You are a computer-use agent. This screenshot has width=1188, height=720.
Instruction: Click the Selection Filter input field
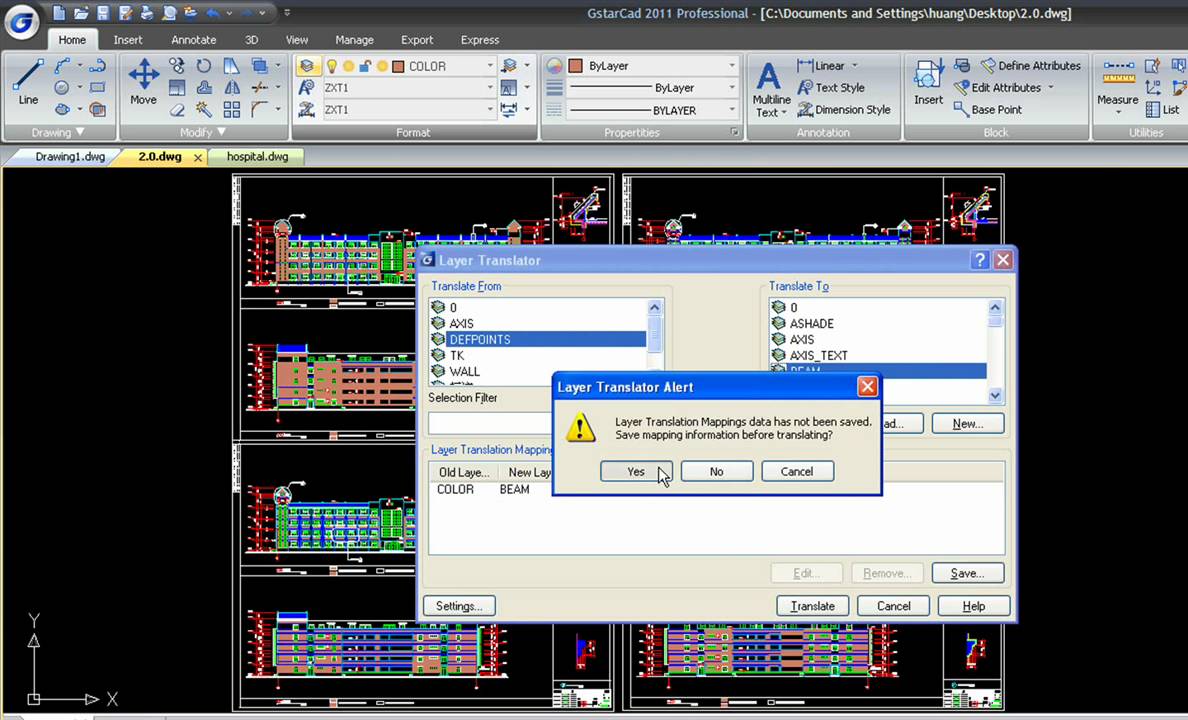click(x=490, y=423)
